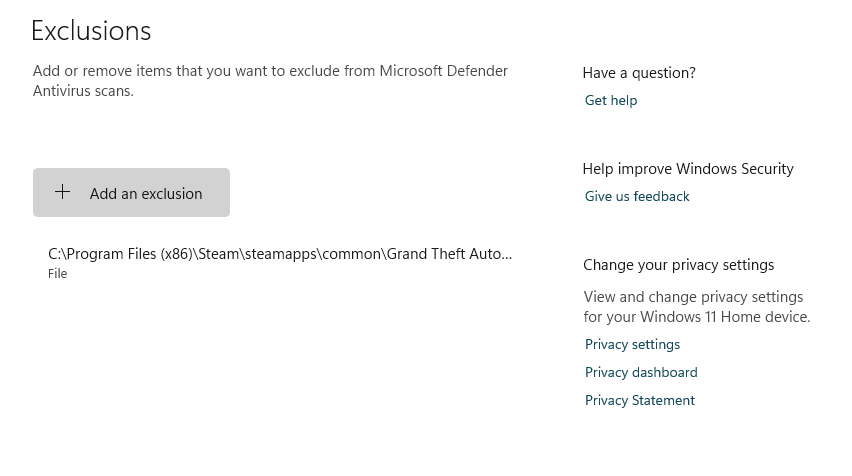Image resolution: width=852 pixels, height=476 pixels.
Task: Click the "Change your privacy settings" heading
Action: 679,265
